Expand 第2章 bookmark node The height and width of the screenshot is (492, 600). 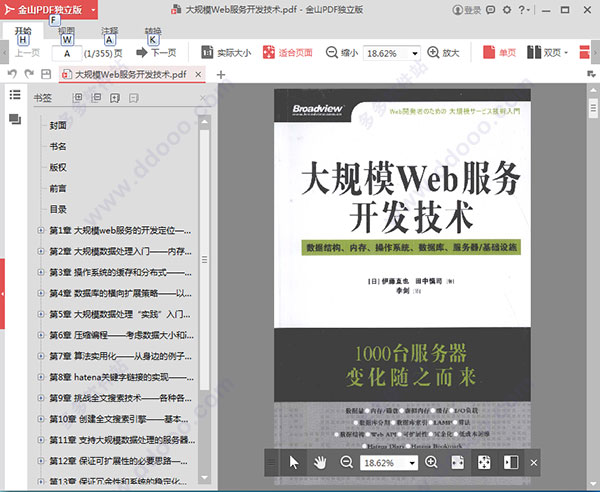click(41, 251)
